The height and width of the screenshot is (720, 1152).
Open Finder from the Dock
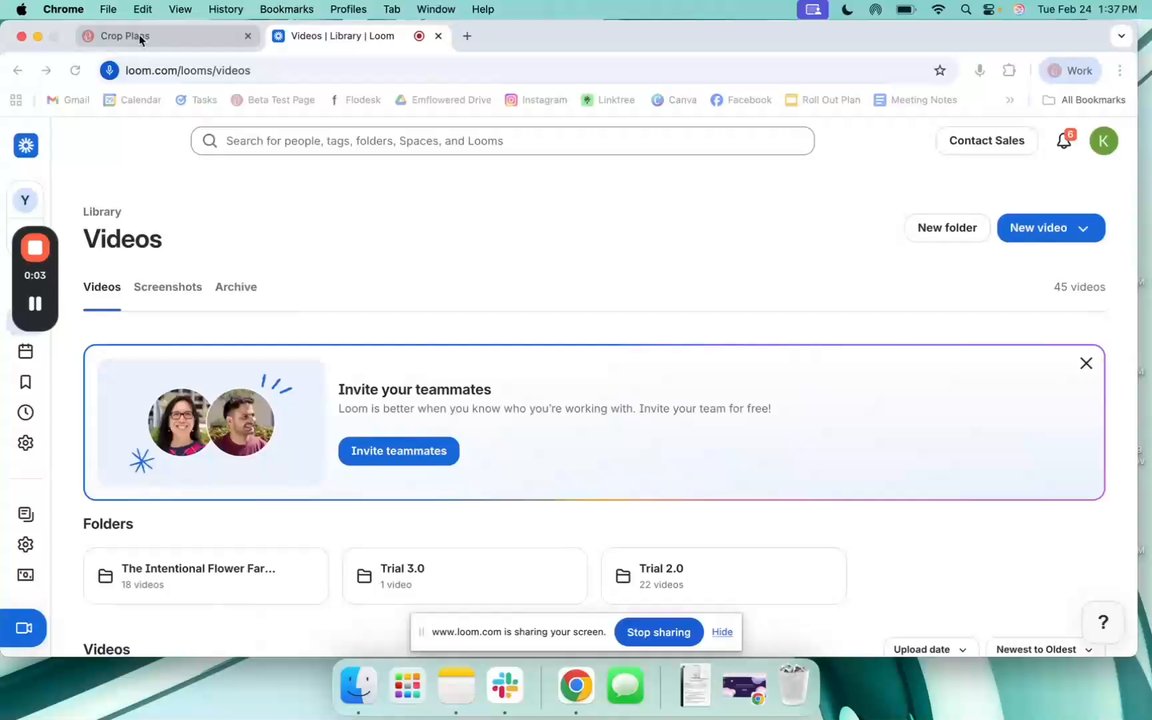(x=359, y=686)
